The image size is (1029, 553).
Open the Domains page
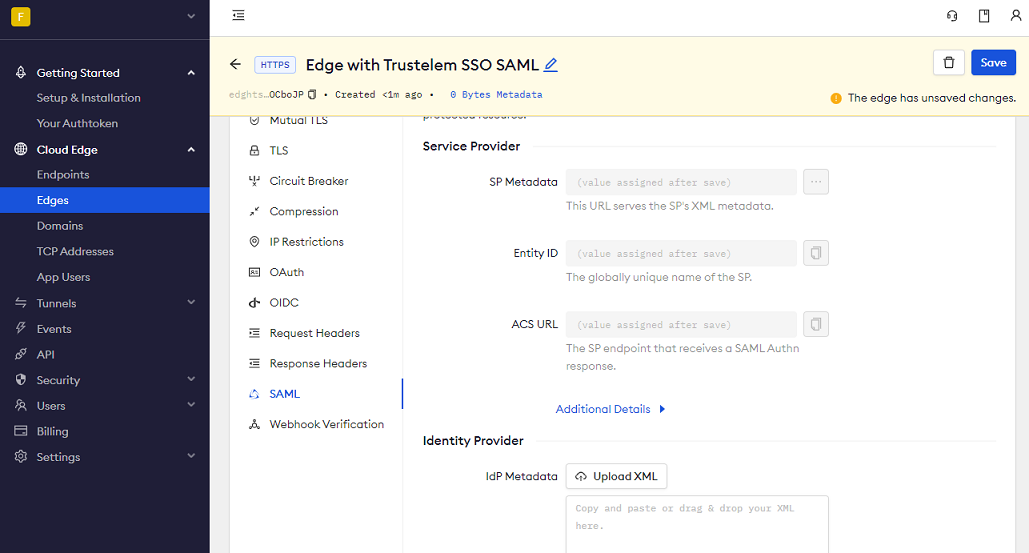60,226
